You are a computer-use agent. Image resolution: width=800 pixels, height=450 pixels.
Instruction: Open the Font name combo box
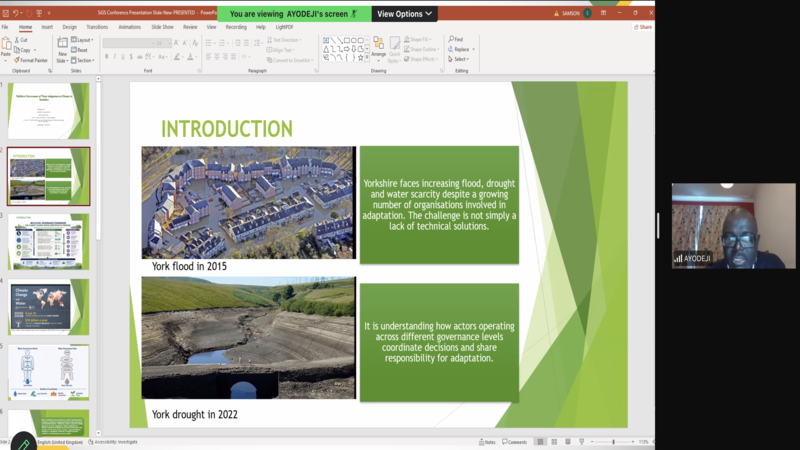(129, 43)
